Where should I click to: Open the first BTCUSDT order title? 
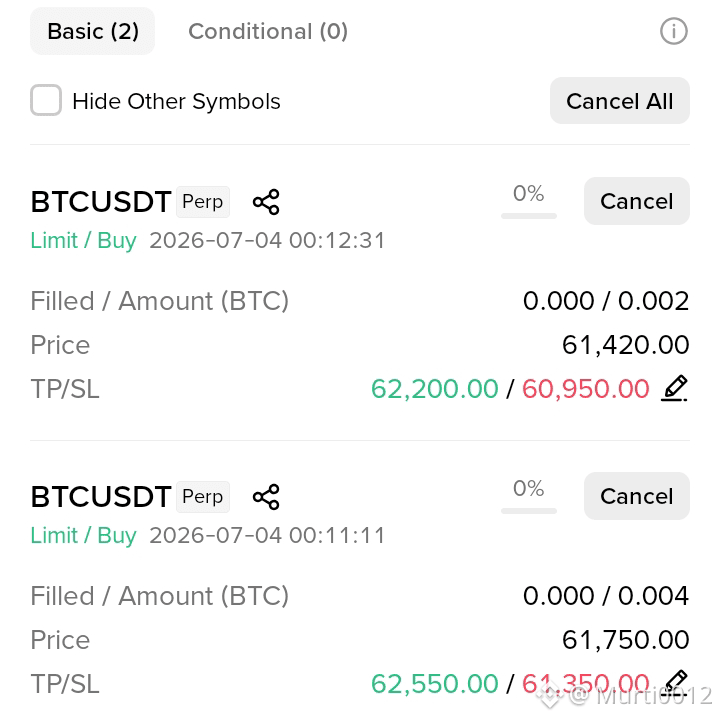101,202
